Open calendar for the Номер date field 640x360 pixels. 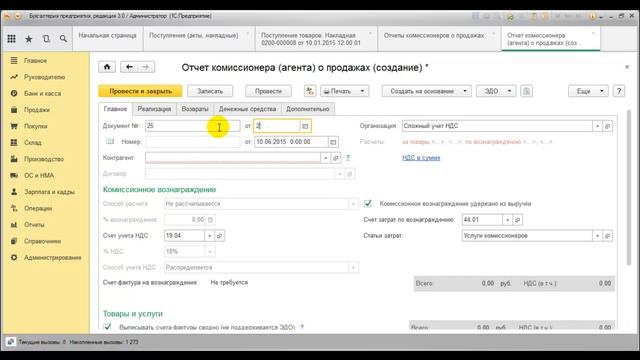tap(333, 142)
